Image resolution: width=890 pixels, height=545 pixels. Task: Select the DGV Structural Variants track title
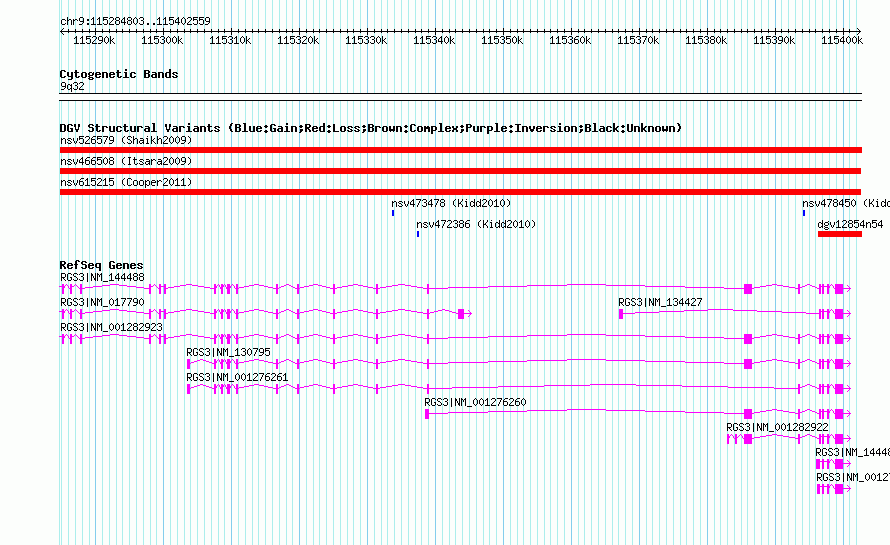pos(370,128)
